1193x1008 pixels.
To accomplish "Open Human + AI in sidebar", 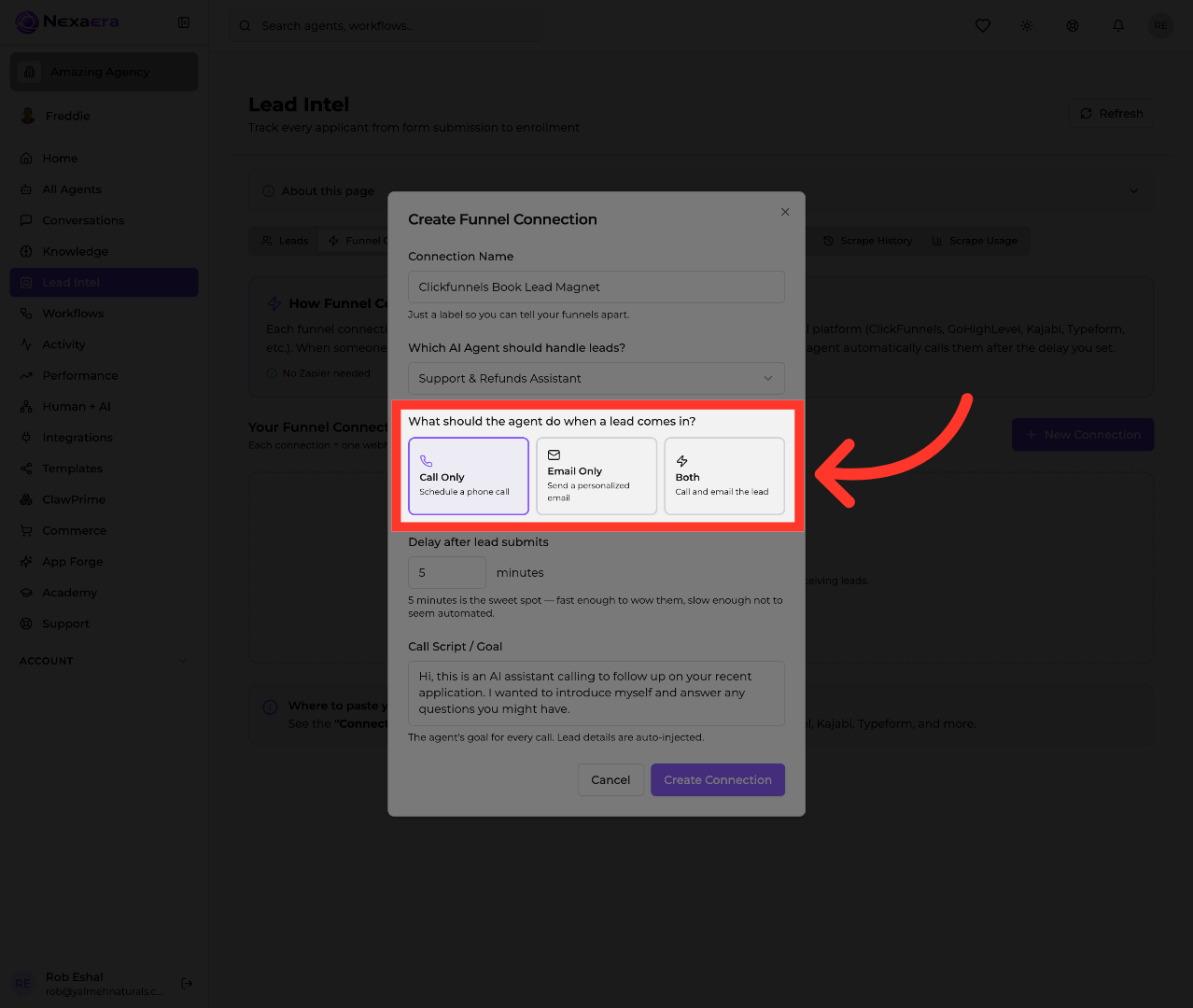I will coord(104,406).
